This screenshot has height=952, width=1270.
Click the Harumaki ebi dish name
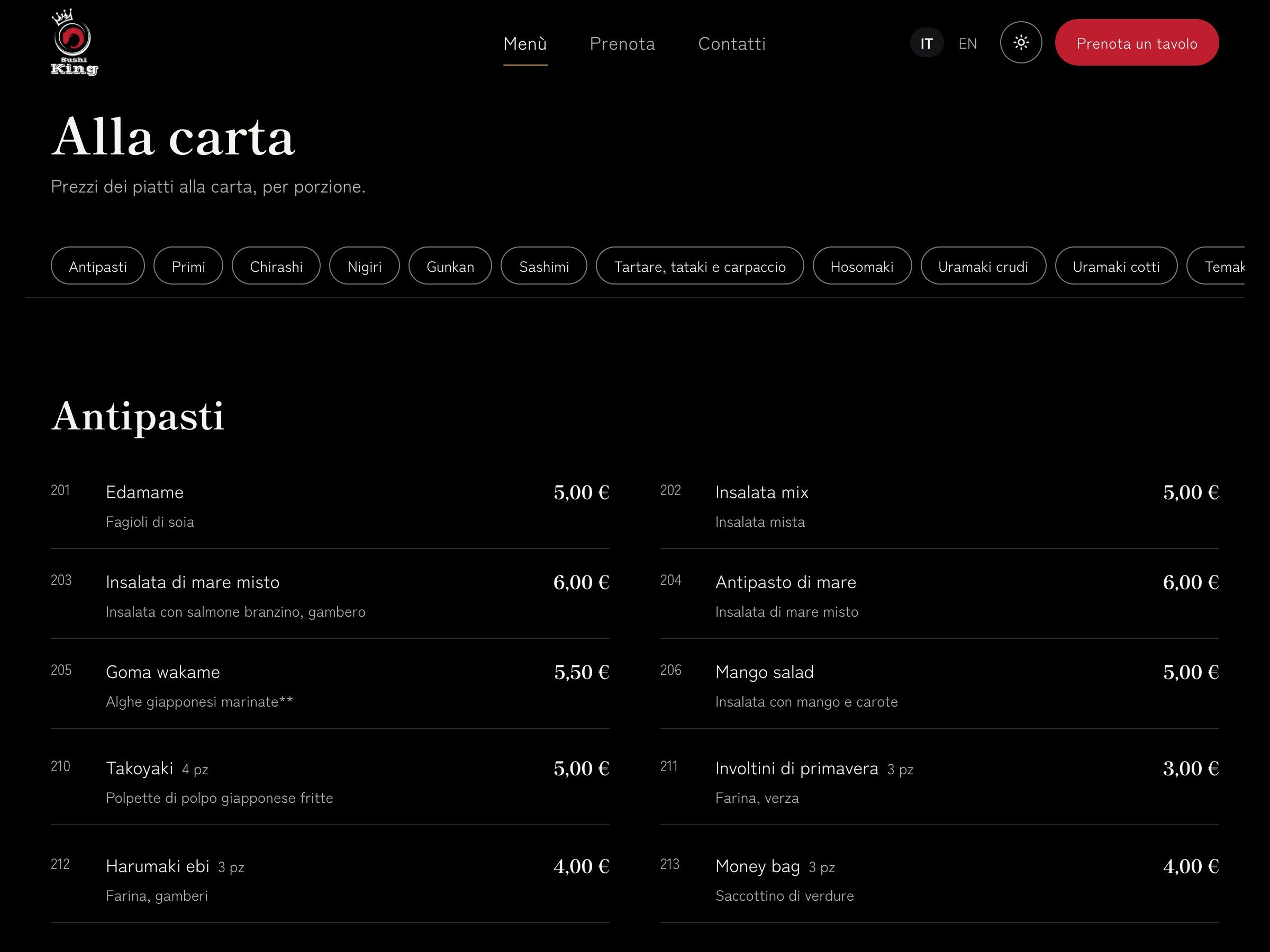tap(157, 866)
